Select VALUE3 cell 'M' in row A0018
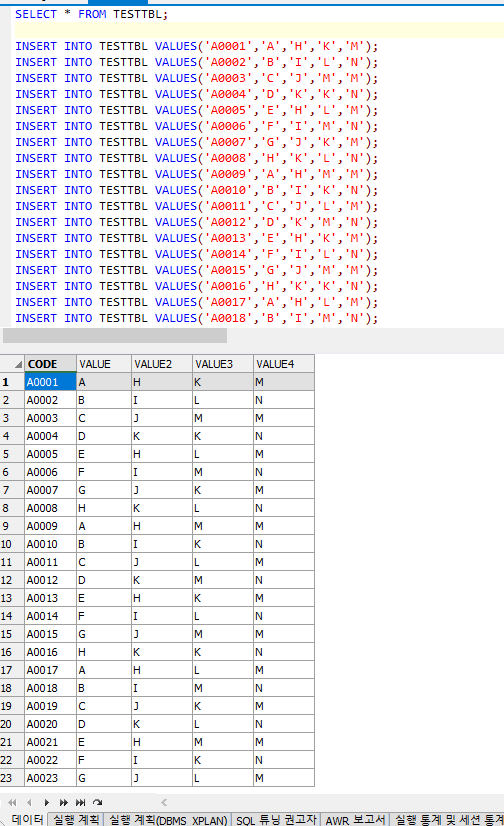 pyautogui.click(x=223, y=688)
